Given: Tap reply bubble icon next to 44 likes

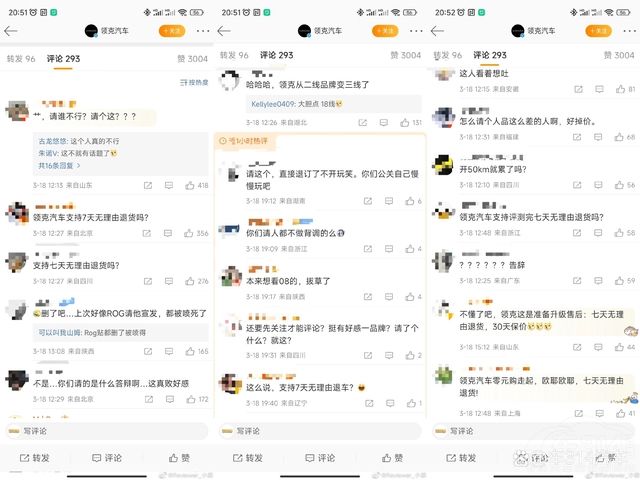Looking at the screenshot, I should [598, 347].
